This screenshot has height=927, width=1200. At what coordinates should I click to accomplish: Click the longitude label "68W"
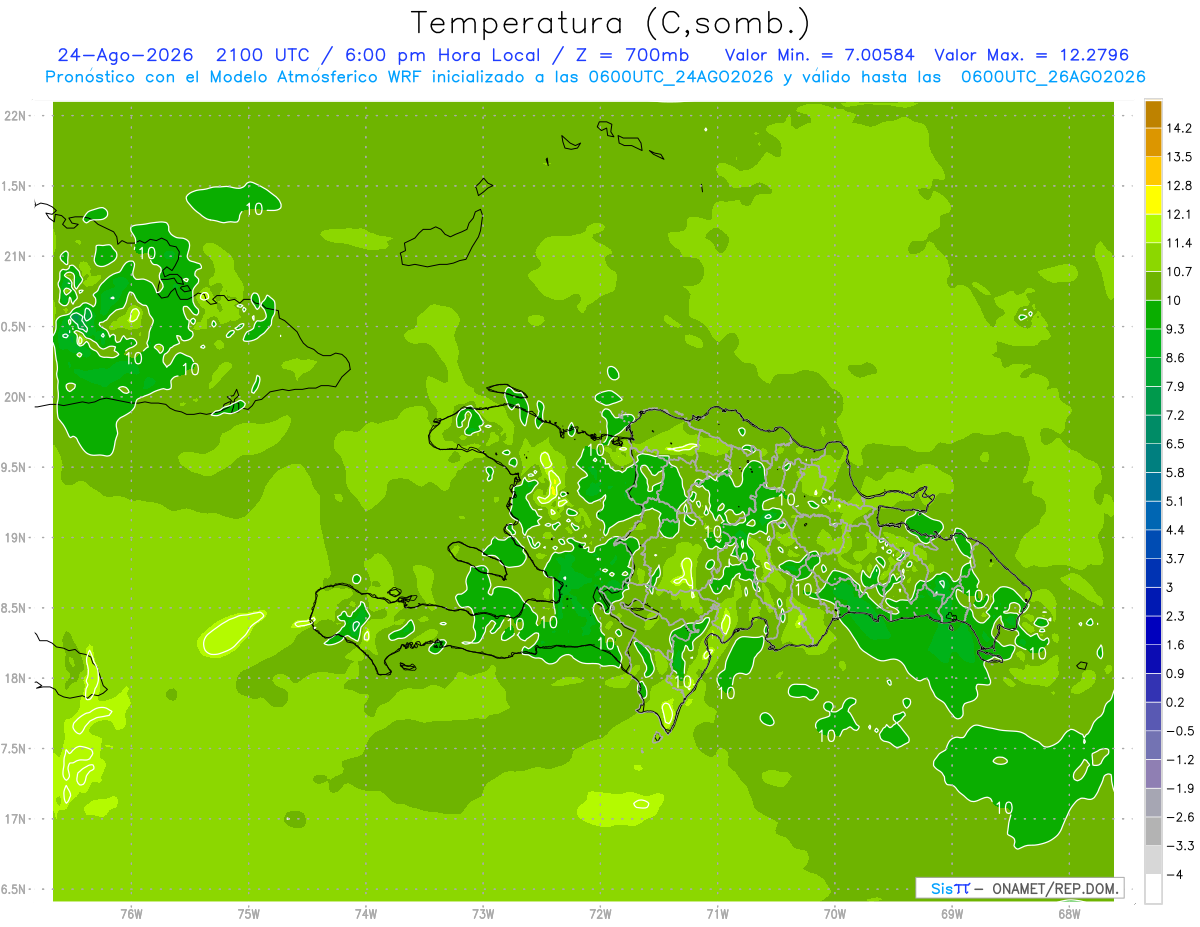pos(1069,913)
